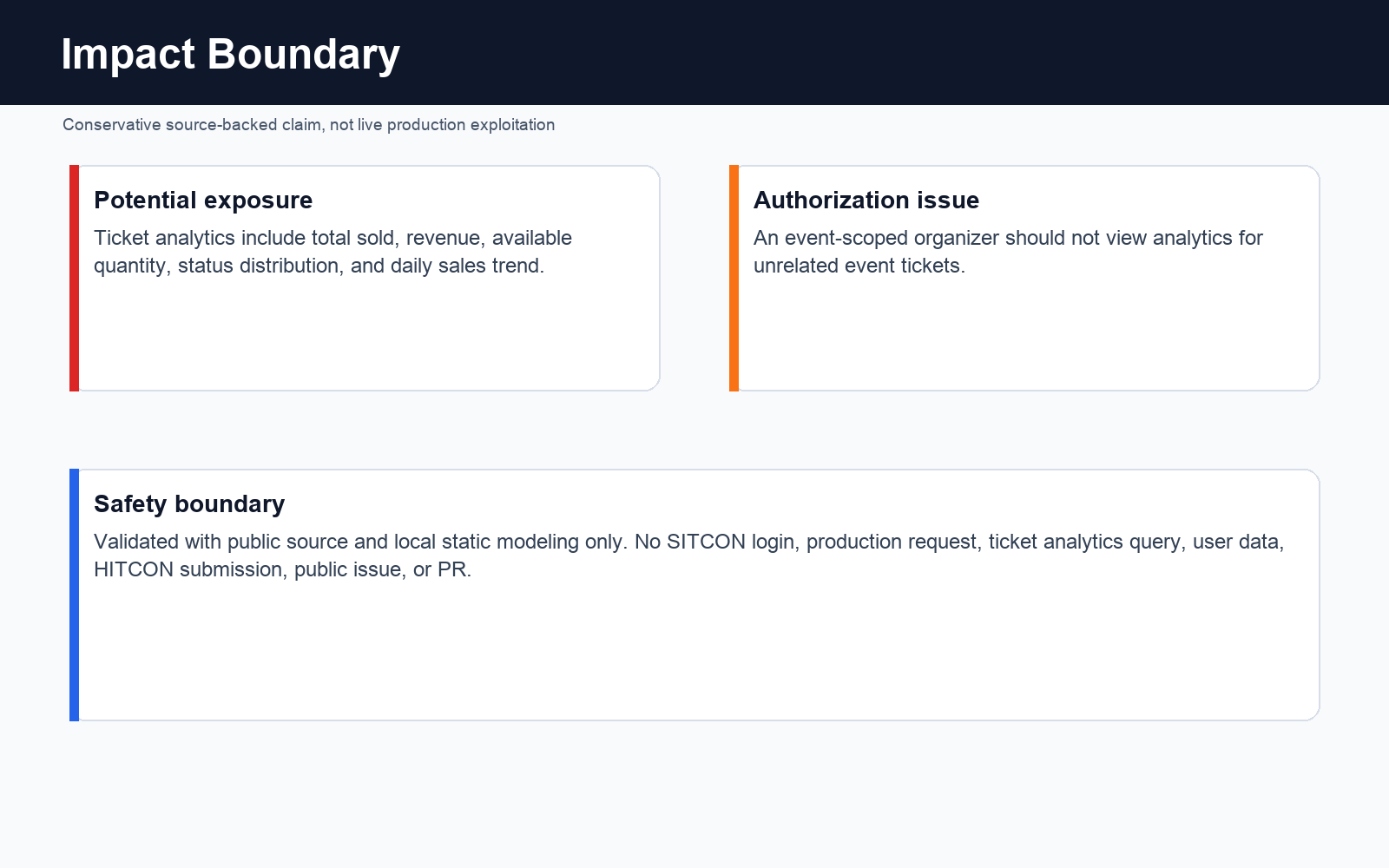This screenshot has width=1389, height=868.
Task: Click the Safety boundary heading
Action: point(189,504)
